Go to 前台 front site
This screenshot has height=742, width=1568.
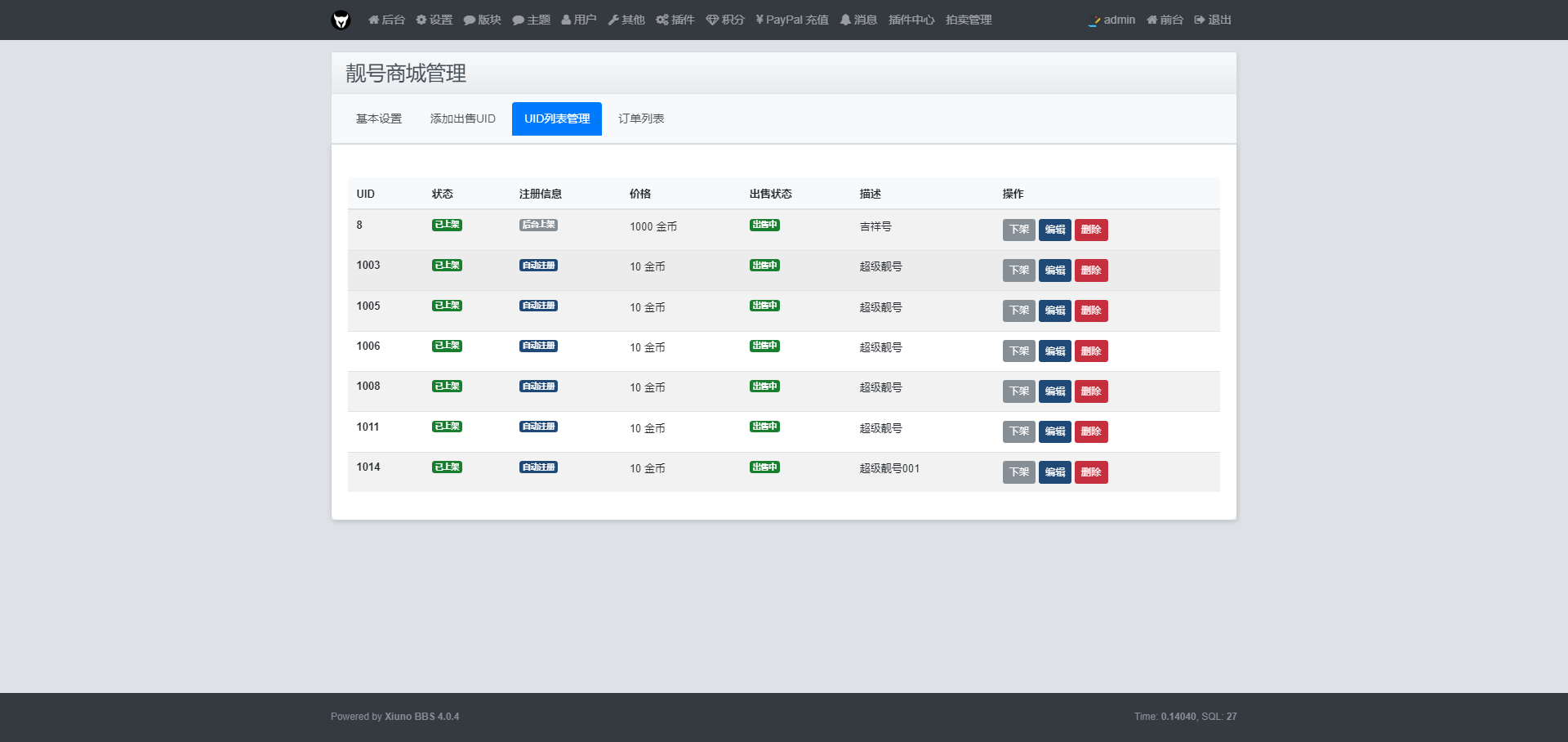pyautogui.click(x=1165, y=20)
